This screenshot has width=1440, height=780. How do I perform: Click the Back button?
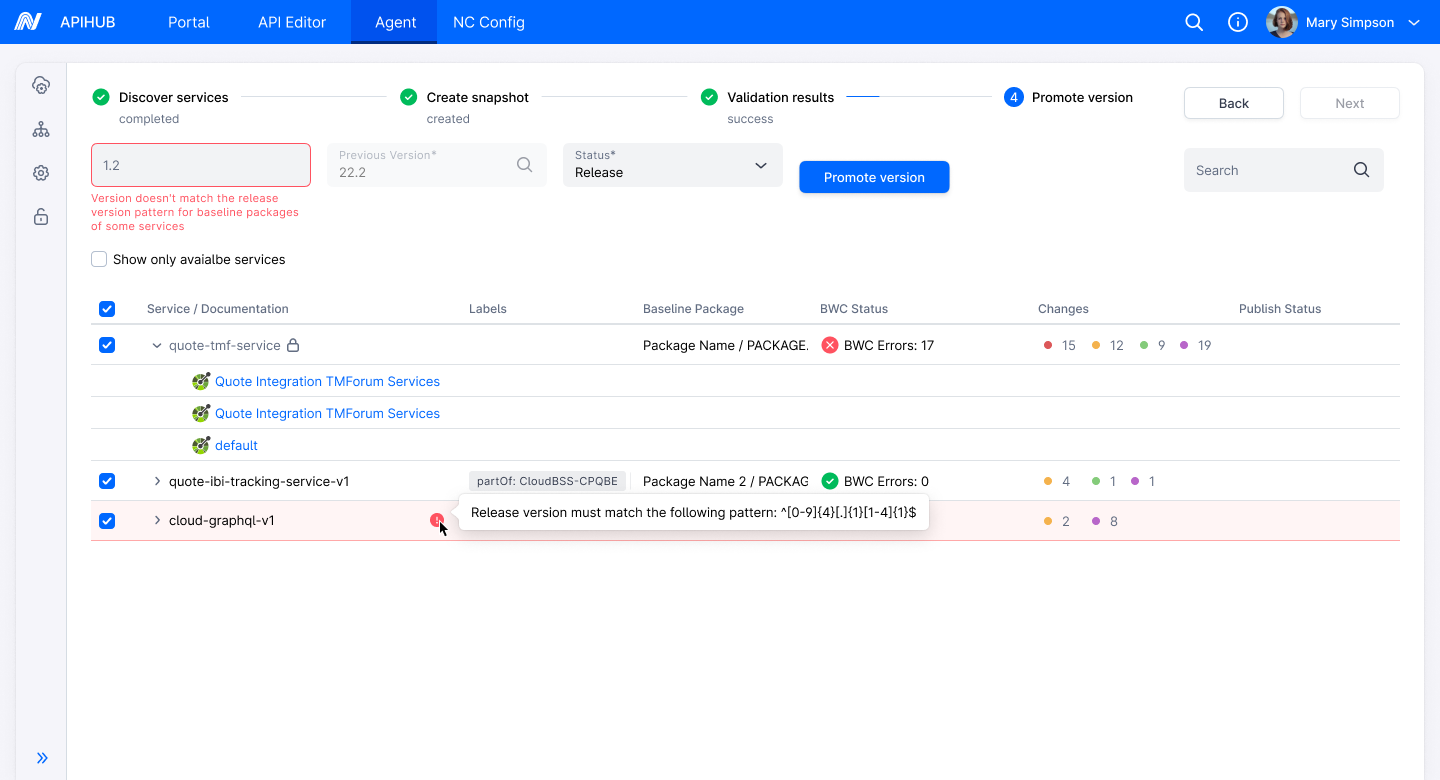pyautogui.click(x=1234, y=103)
